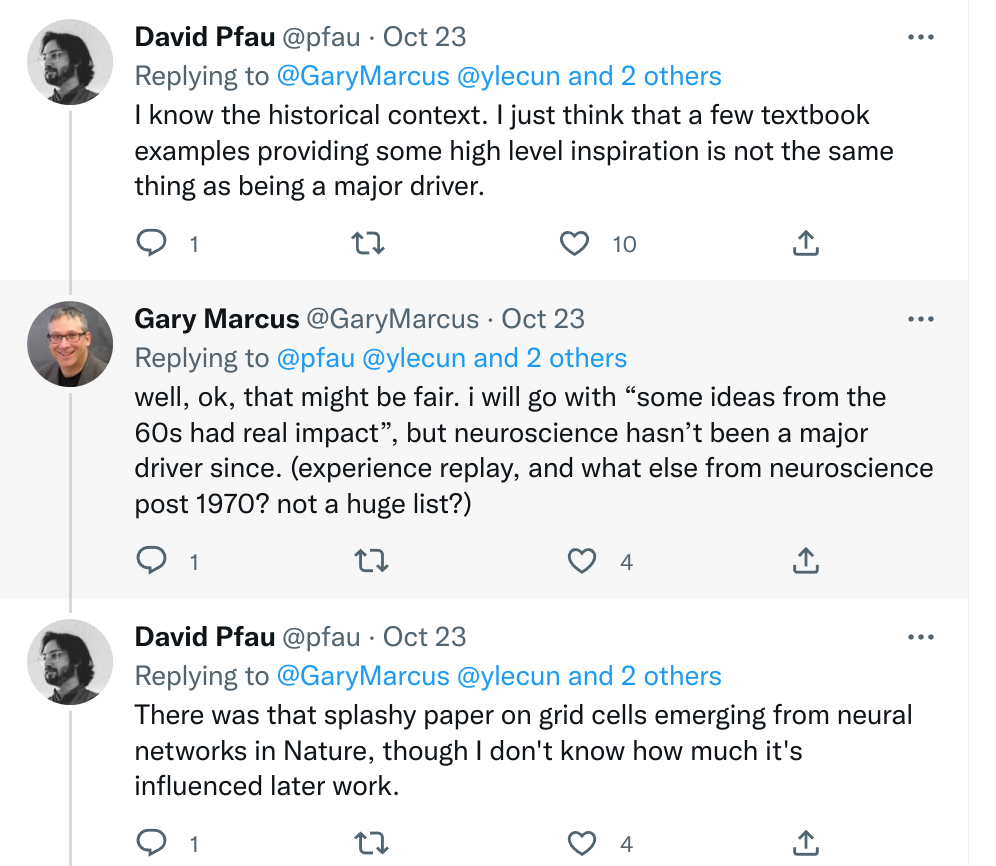Retweet David Pfau's historical context tweet

click(x=369, y=244)
